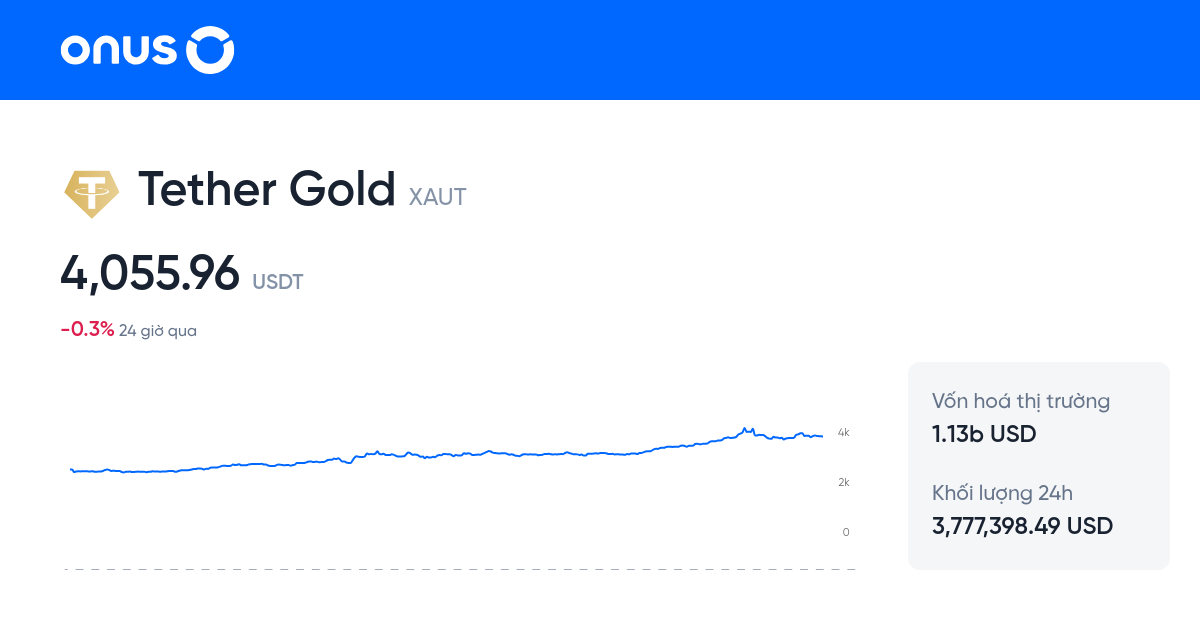1200x630 pixels.
Task: Click the blue header banner
Action: tap(600, 50)
